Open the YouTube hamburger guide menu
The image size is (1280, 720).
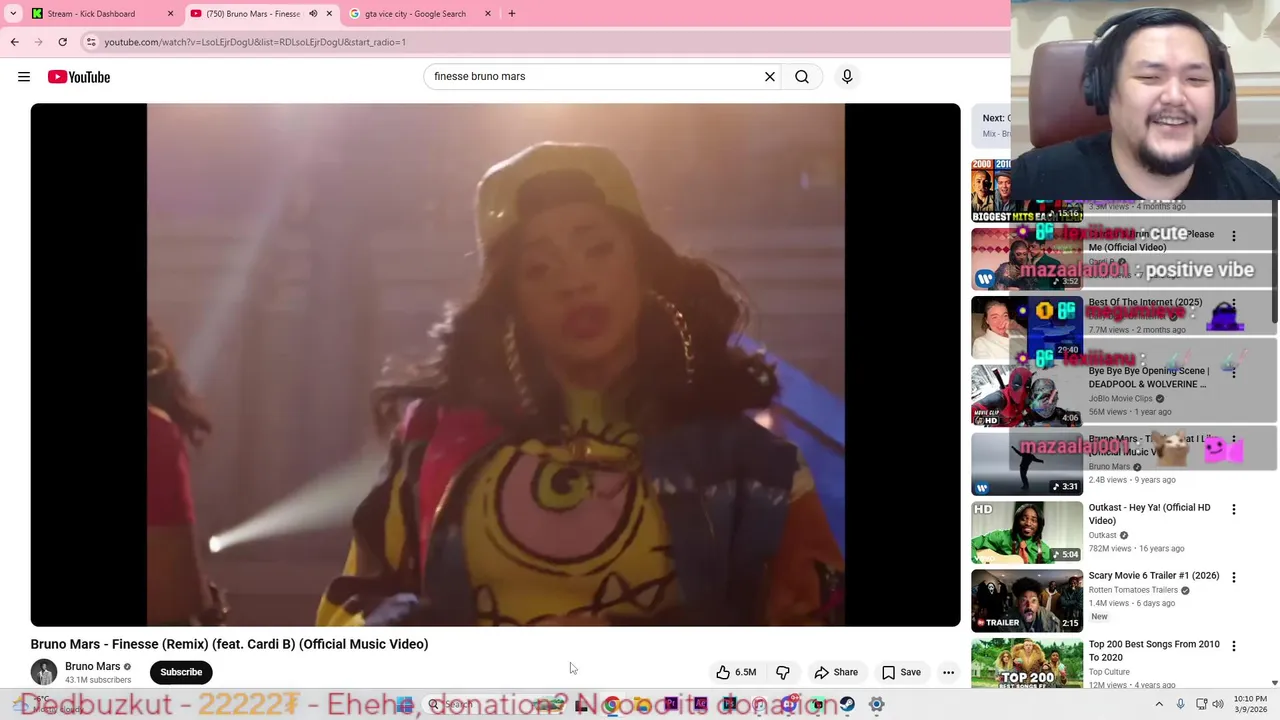pos(24,77)
